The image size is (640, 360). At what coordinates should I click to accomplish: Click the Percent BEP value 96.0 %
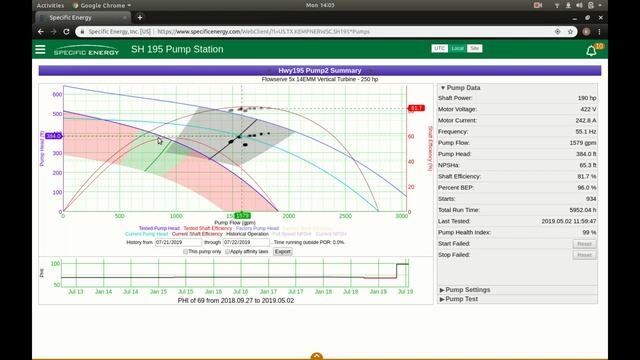point(587,188)
